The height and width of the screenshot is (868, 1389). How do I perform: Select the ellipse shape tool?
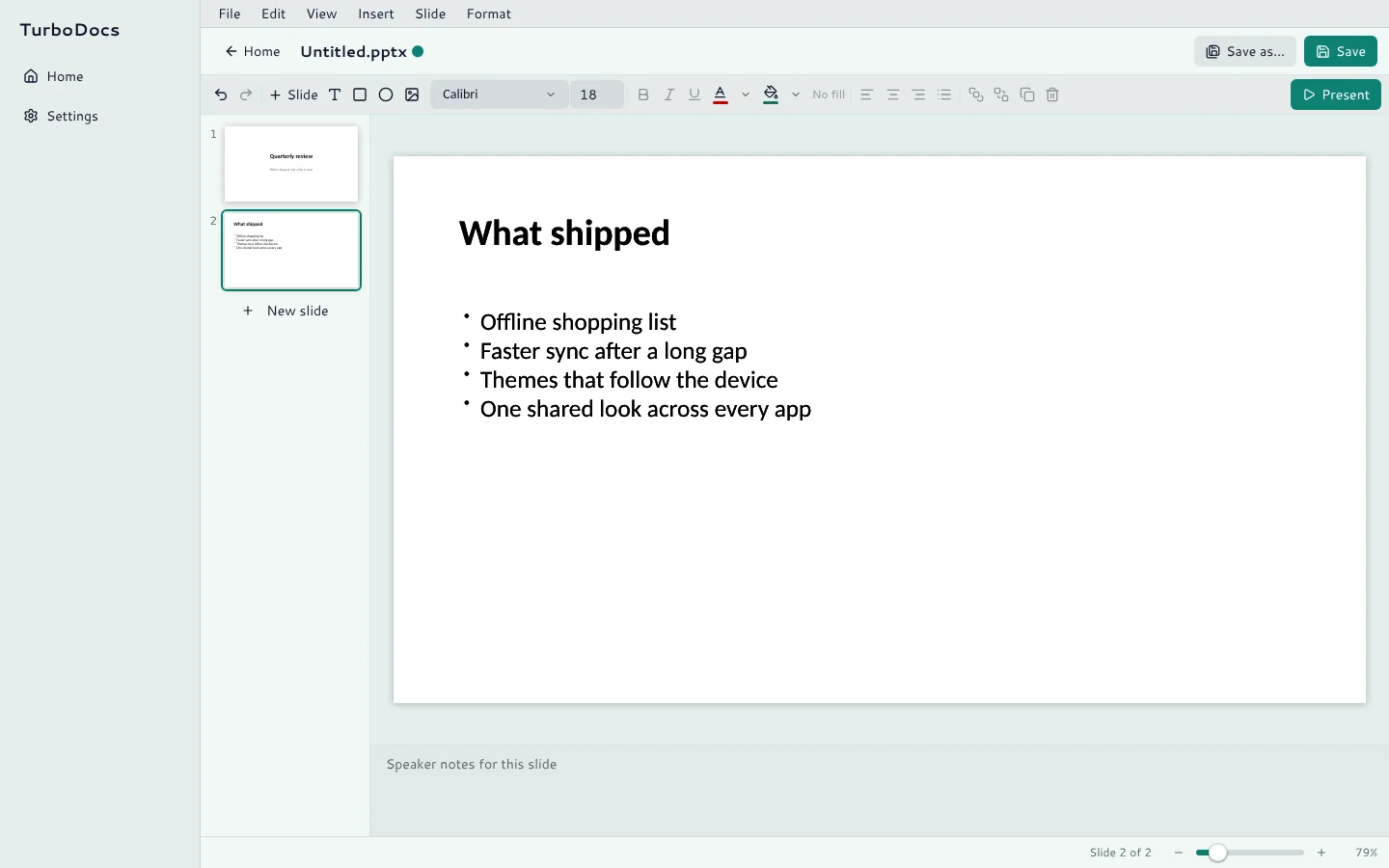(x=386, y=95)
